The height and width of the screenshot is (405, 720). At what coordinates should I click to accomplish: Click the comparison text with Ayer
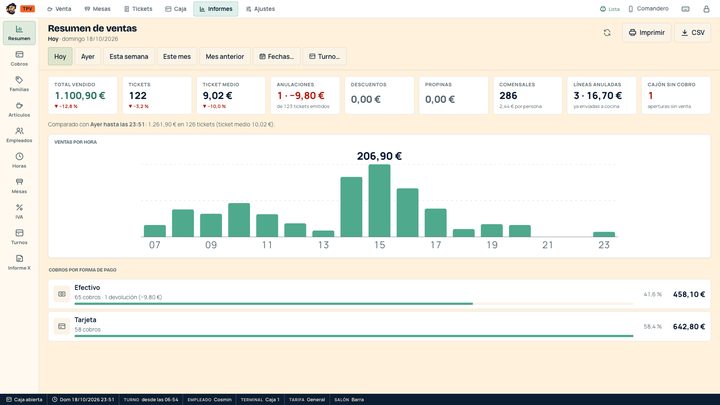[x=161, y=124]
